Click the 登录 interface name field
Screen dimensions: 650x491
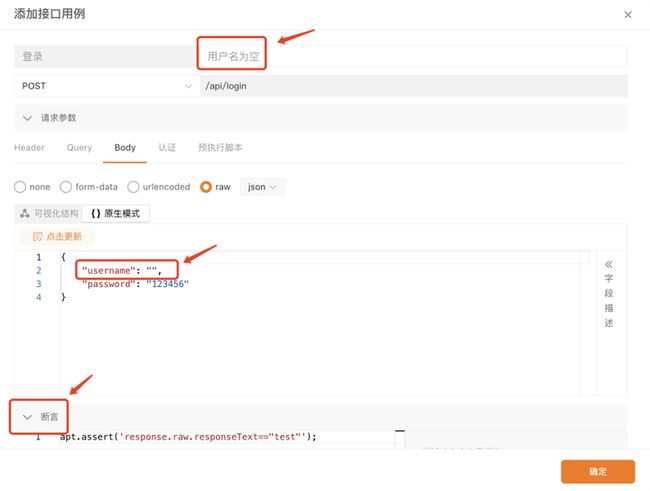[105, 56]
